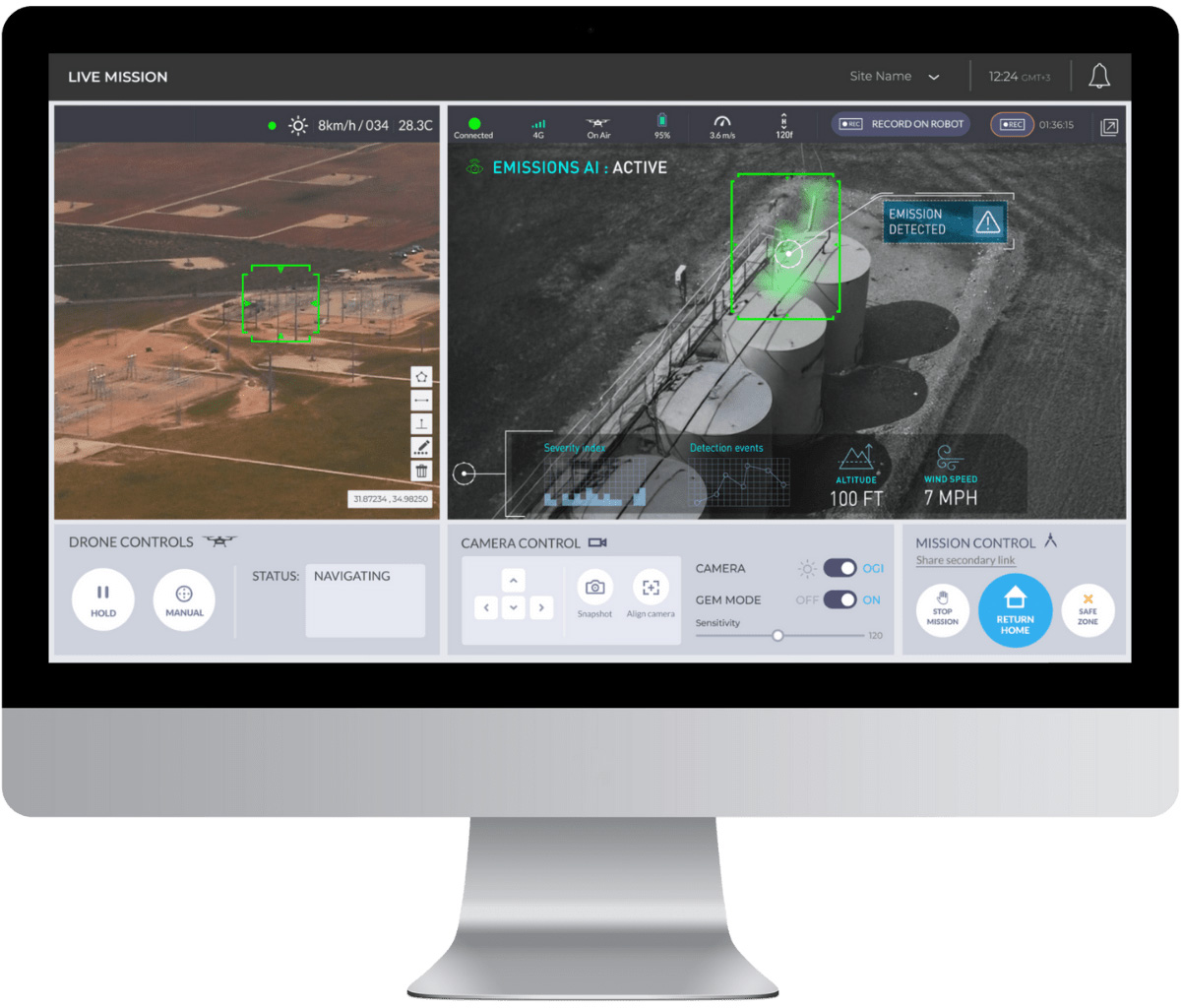Delete map annotation with trash icon

click(x=421, y=472)
